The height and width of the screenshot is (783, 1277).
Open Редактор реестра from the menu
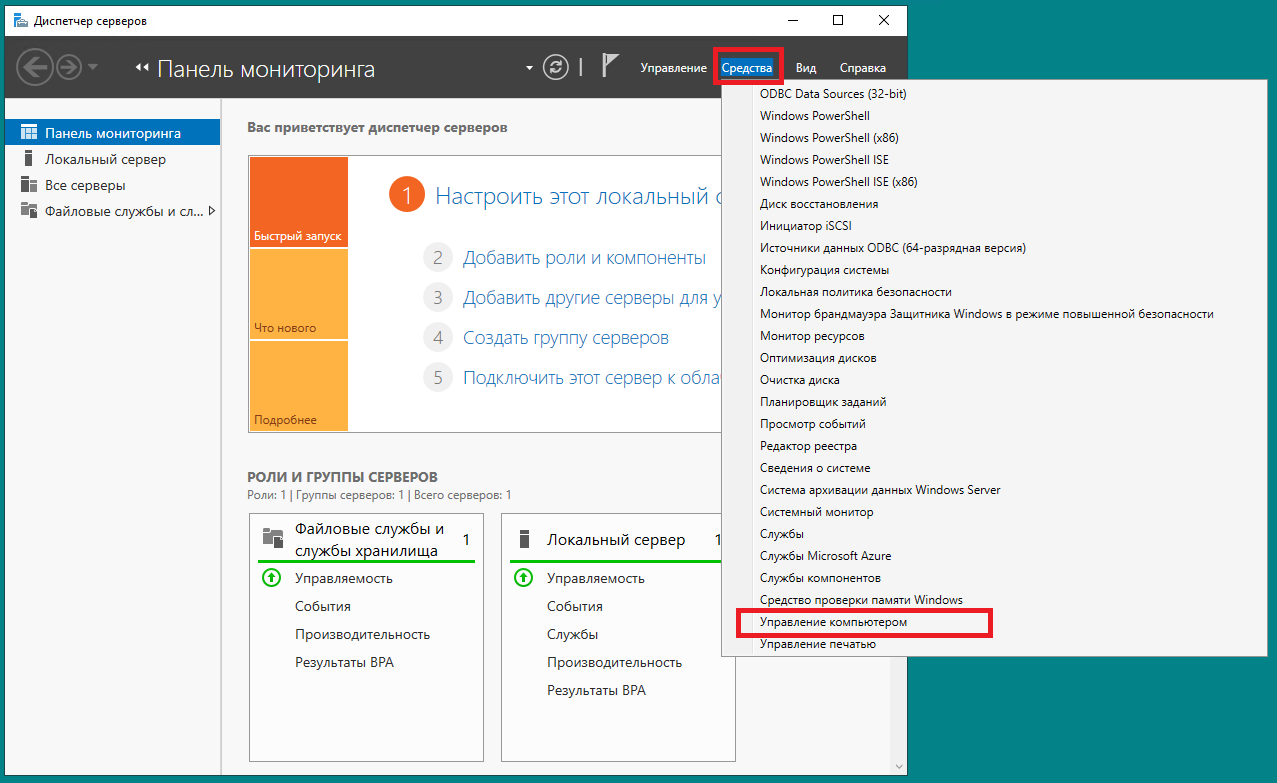[x=808, y=446]
